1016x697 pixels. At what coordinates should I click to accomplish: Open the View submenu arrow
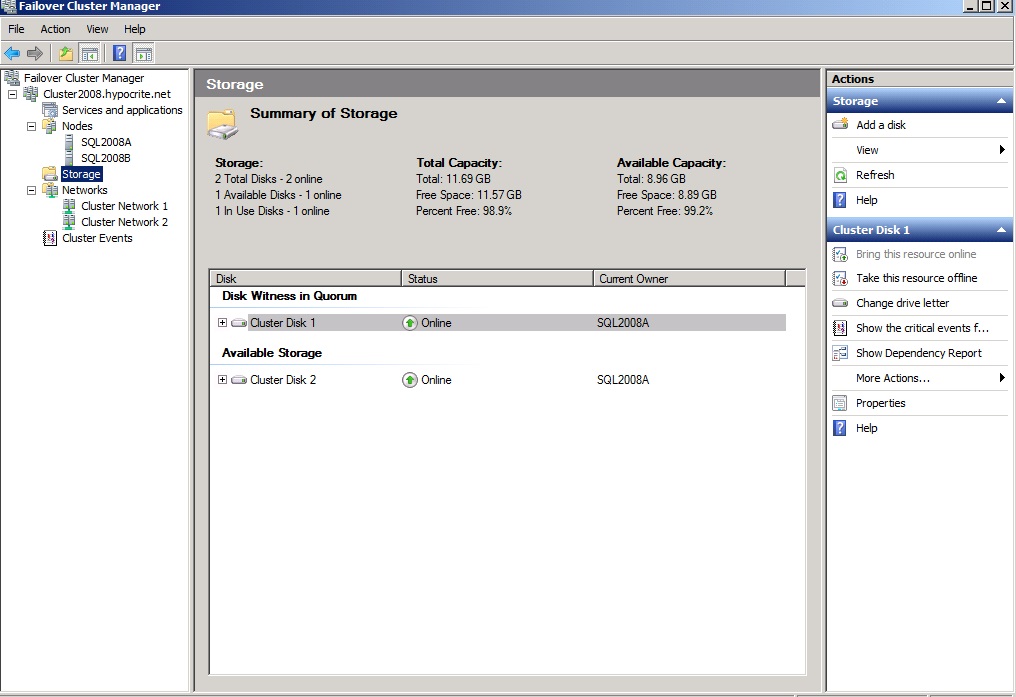tap(1002, 150)
